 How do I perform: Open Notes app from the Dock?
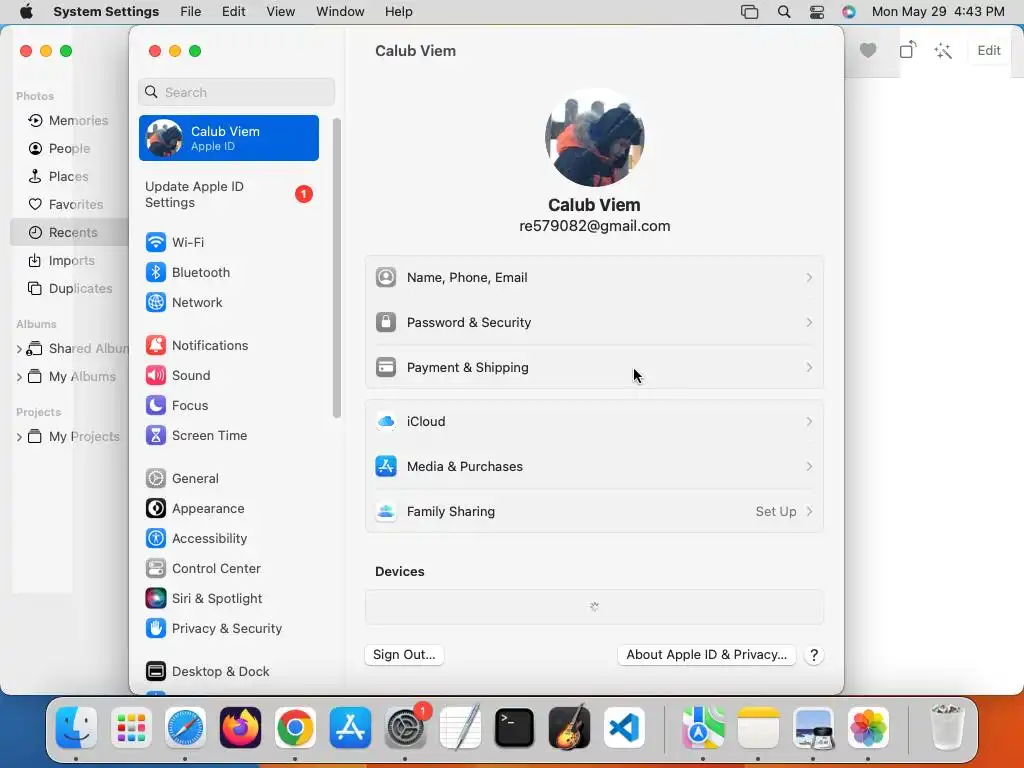pos(758,728)
